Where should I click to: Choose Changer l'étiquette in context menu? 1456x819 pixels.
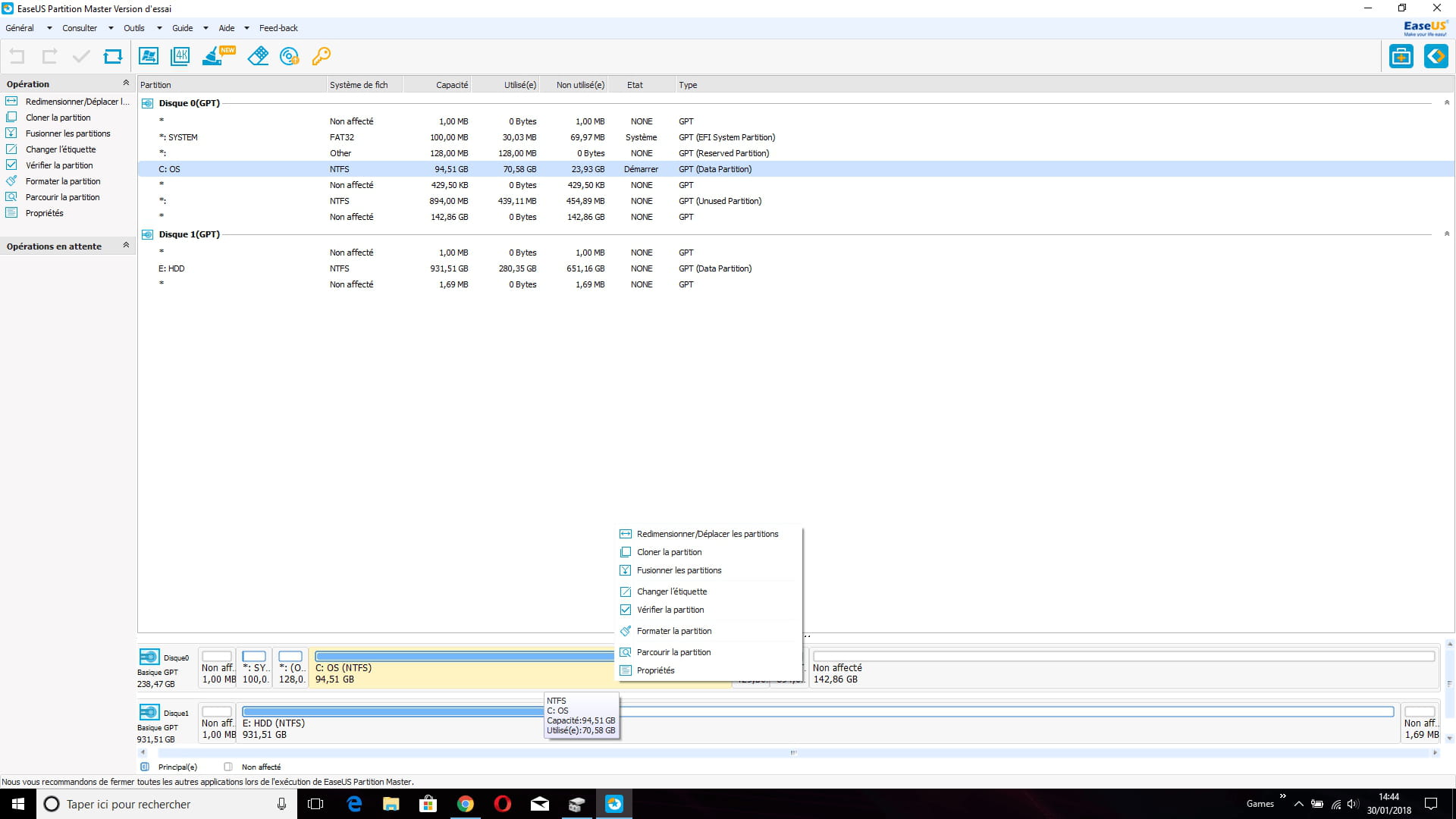(710, 591)
